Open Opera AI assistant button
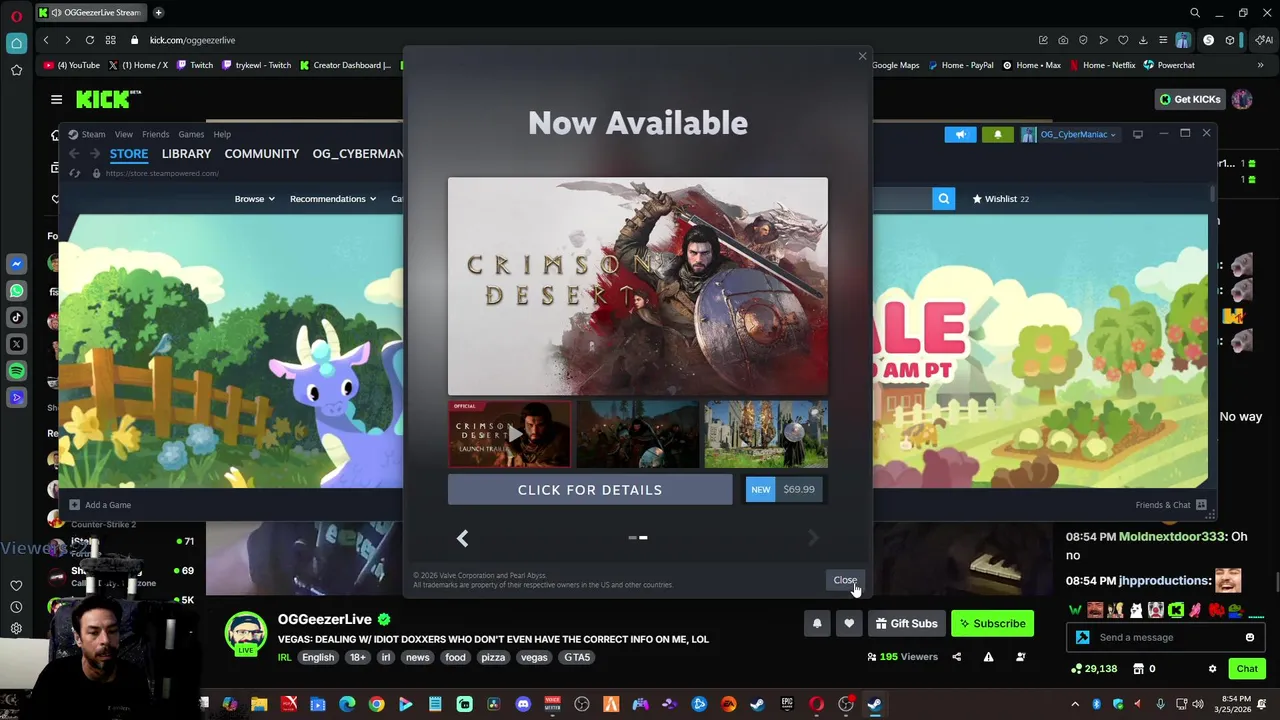This screenshot has width=1280, height=720. (x=1264, y=40)
